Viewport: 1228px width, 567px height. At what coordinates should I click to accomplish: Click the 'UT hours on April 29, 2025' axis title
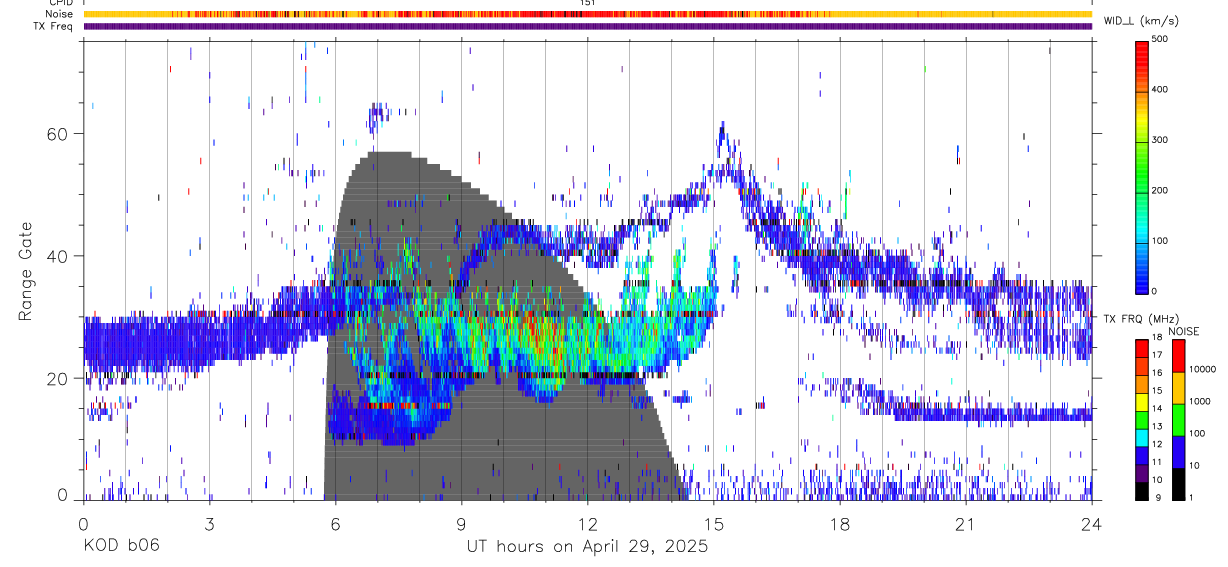587,546
